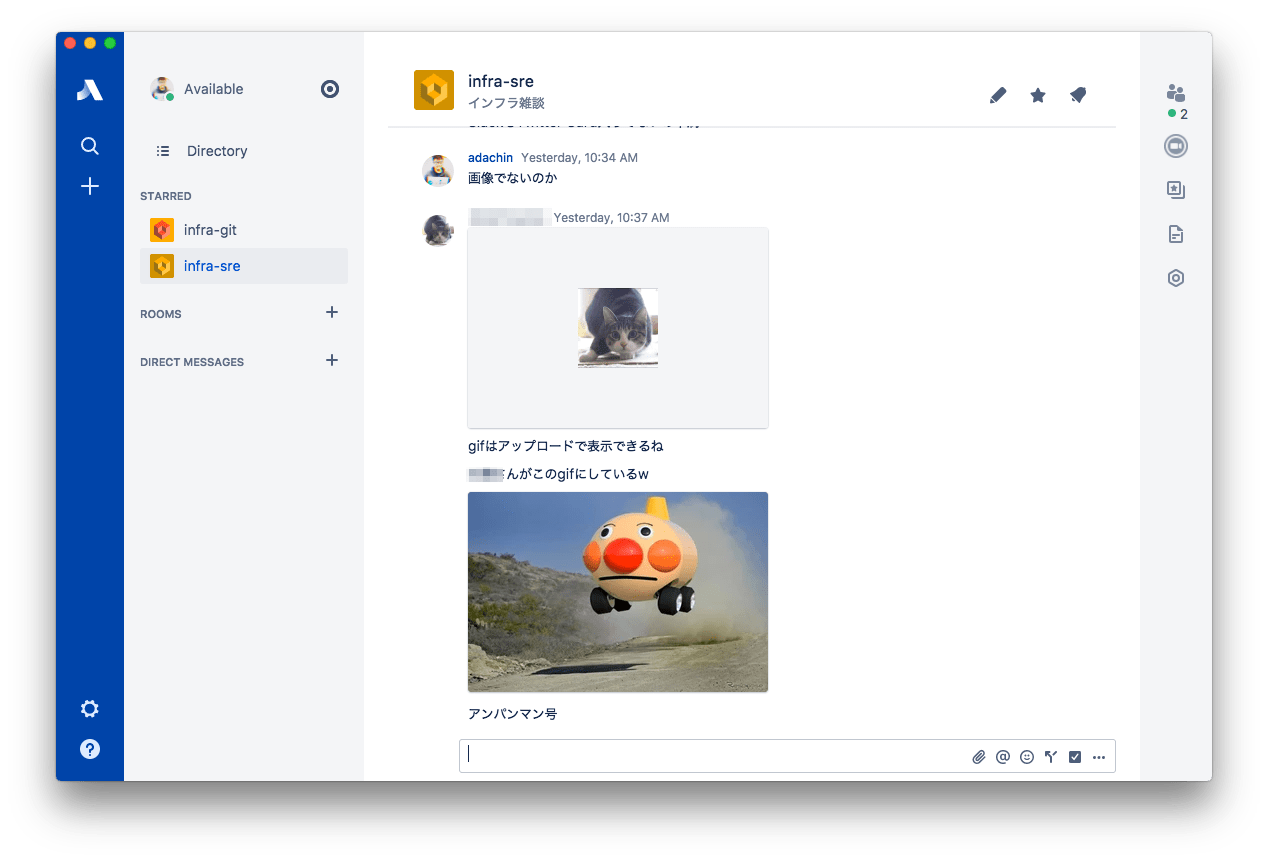Click the pencil edit icon for infra-sre

point(997,95)
